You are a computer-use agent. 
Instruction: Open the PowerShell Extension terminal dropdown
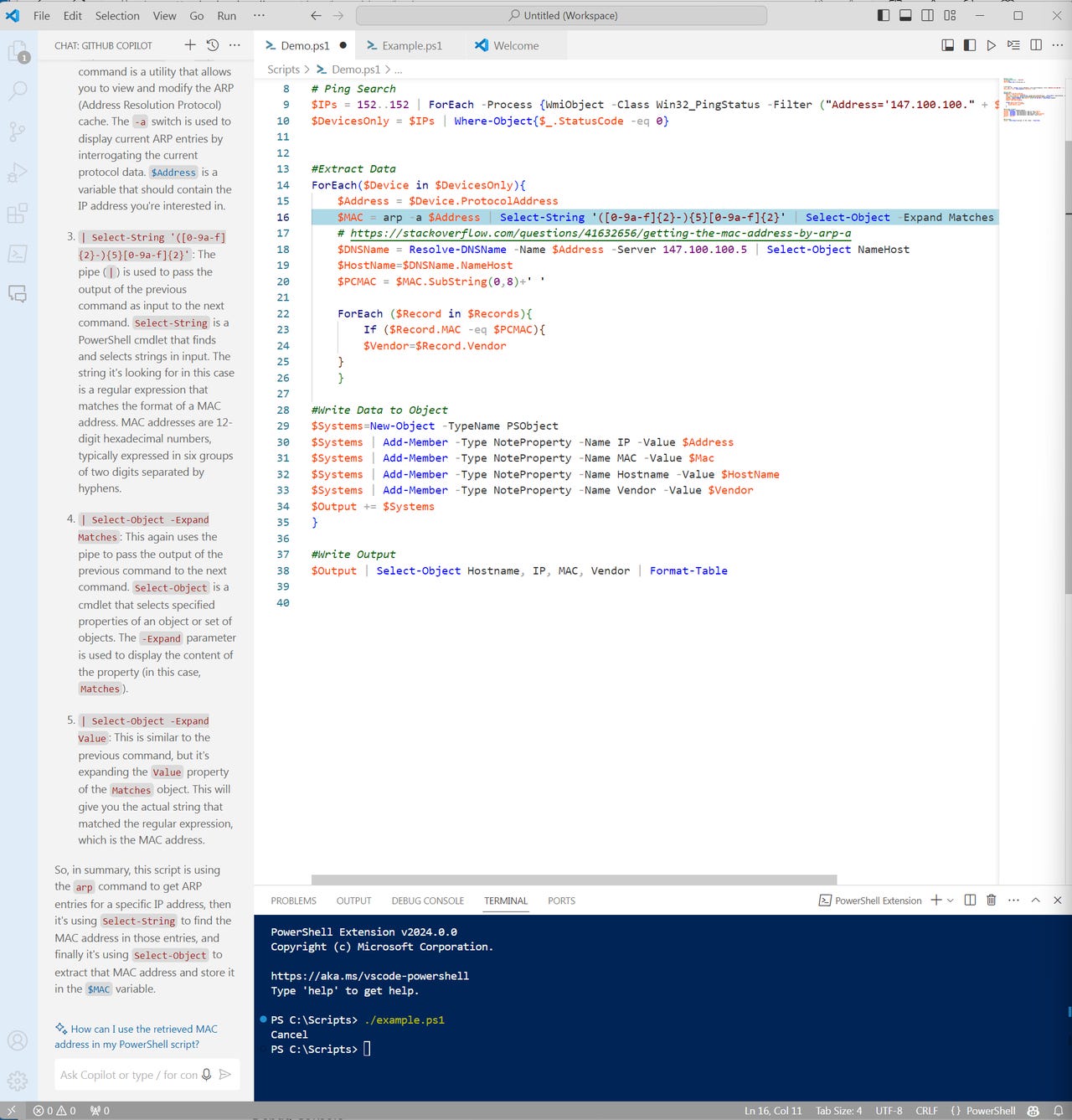tap(951, 901)
